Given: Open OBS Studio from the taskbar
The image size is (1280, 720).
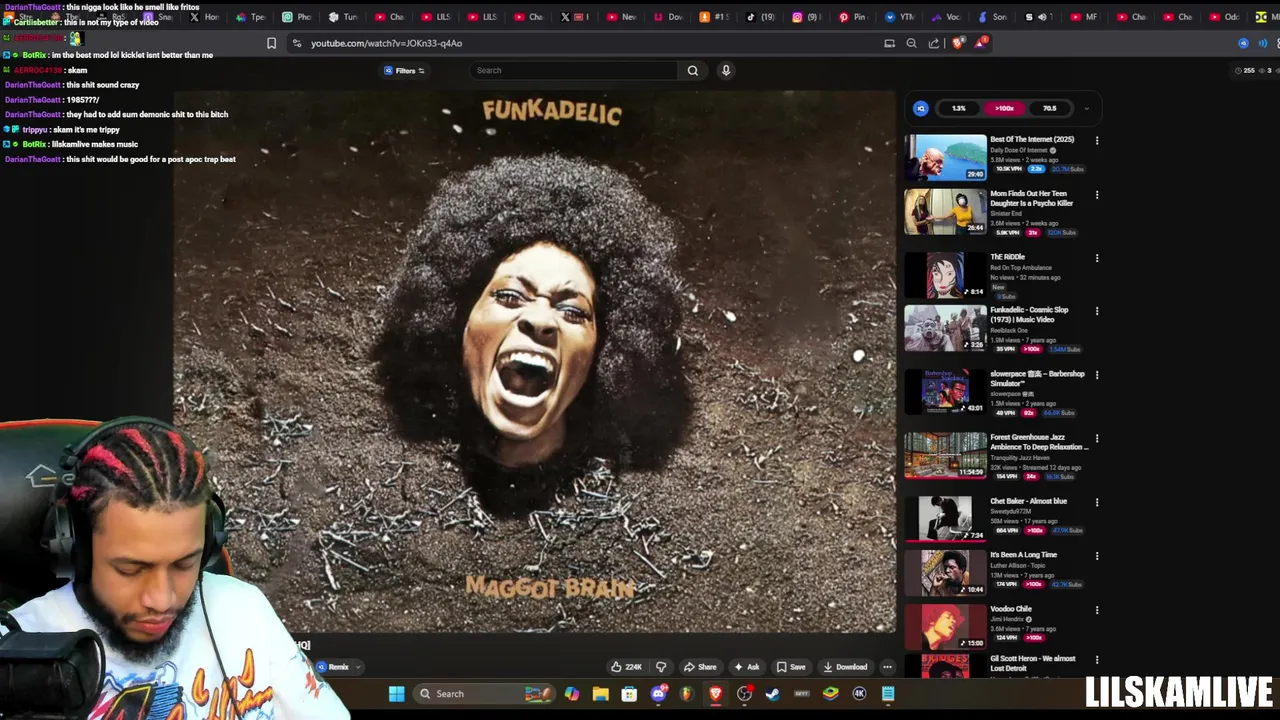Looking at the screenshot, I should (x=745, y=693).
